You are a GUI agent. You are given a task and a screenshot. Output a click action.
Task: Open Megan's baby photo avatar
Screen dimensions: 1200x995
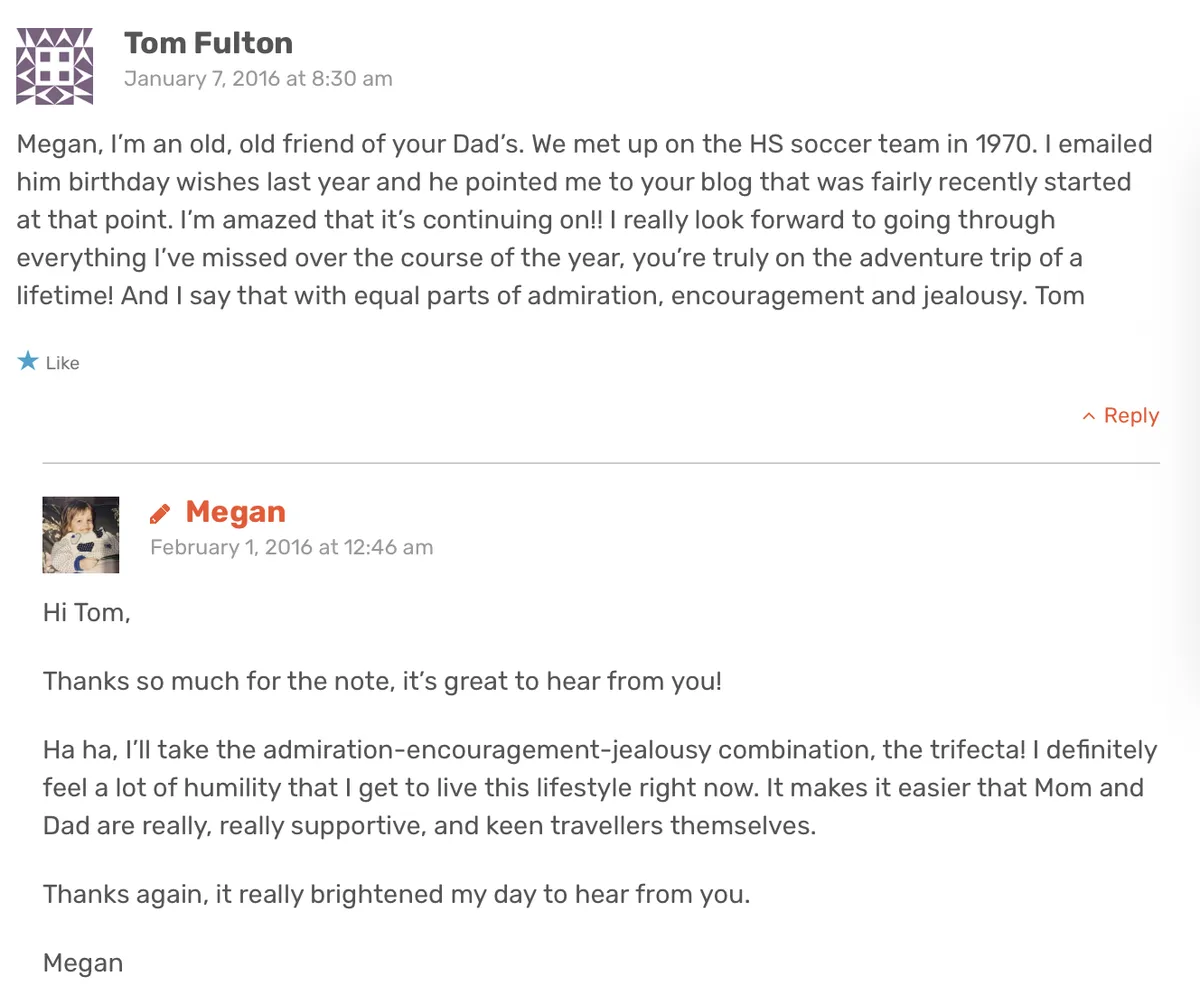tap(81, 535)
